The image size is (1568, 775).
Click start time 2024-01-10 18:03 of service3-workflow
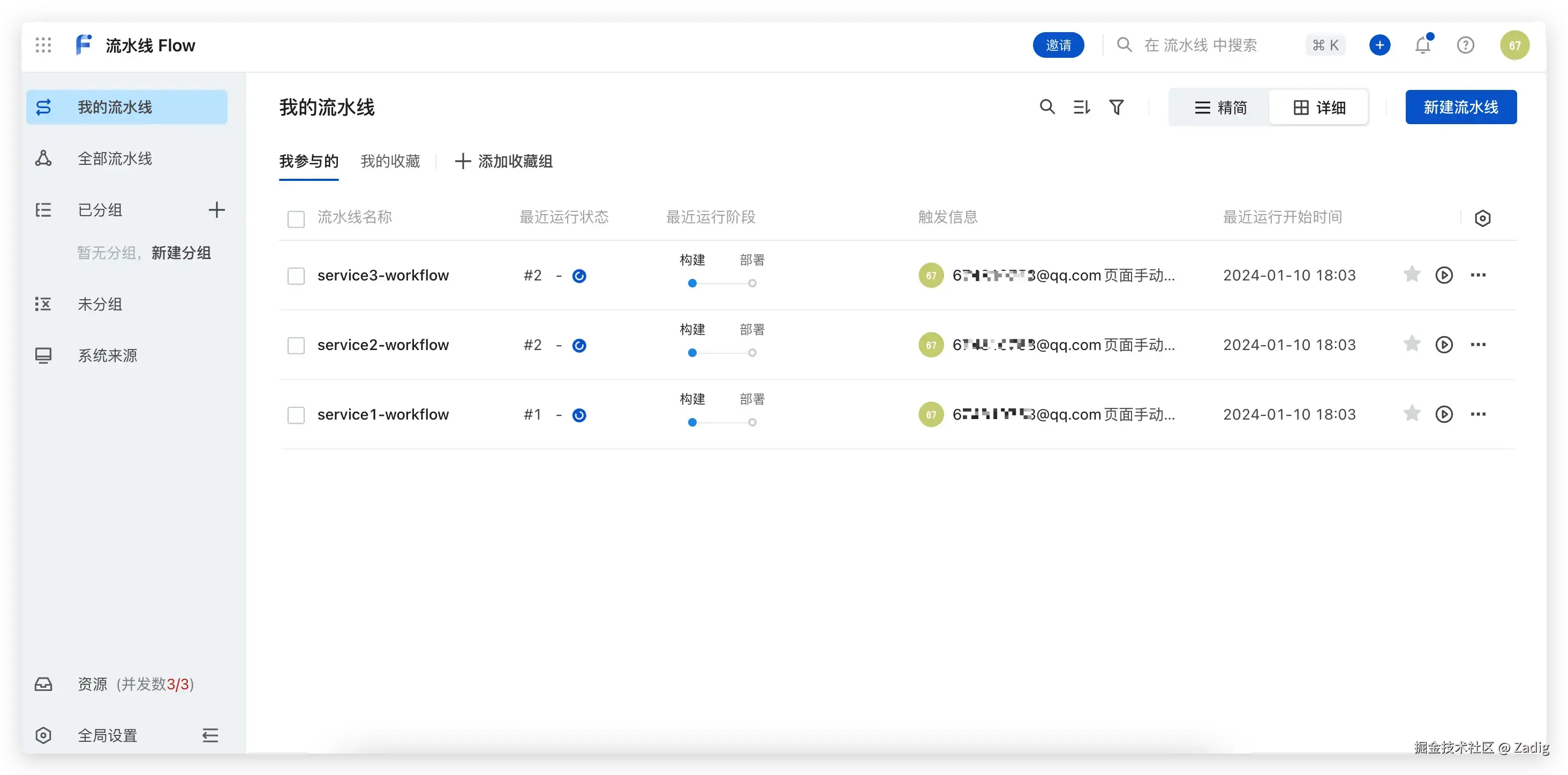(1289, 275)
